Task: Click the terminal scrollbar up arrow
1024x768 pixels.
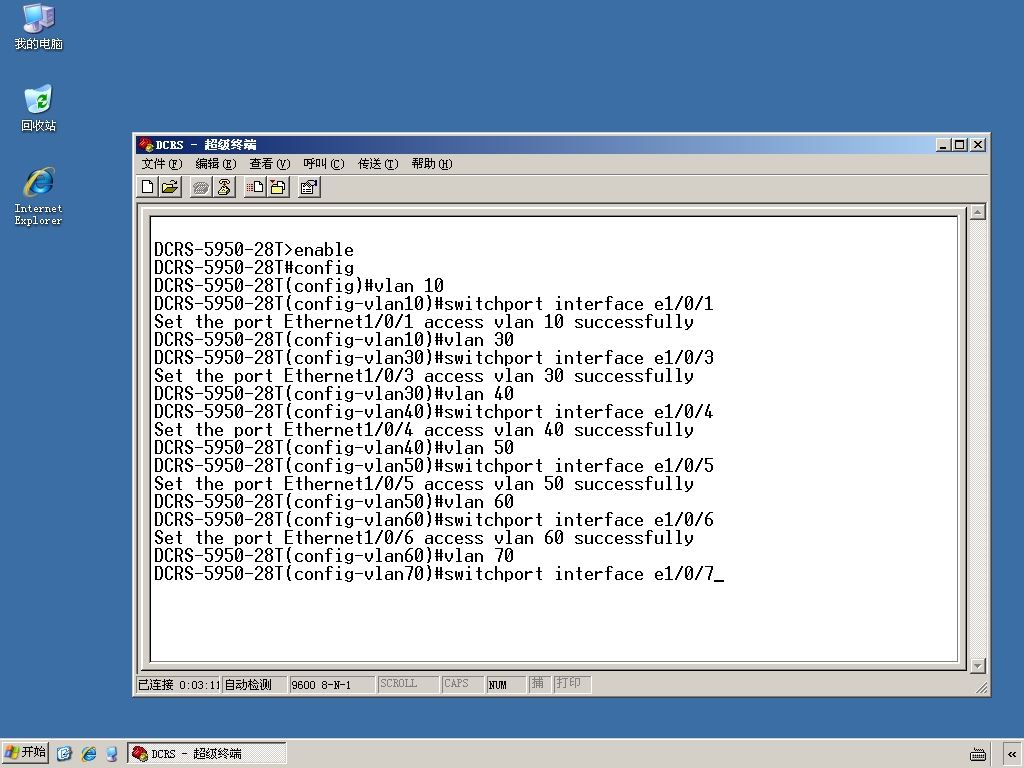Action: [978, 212]
